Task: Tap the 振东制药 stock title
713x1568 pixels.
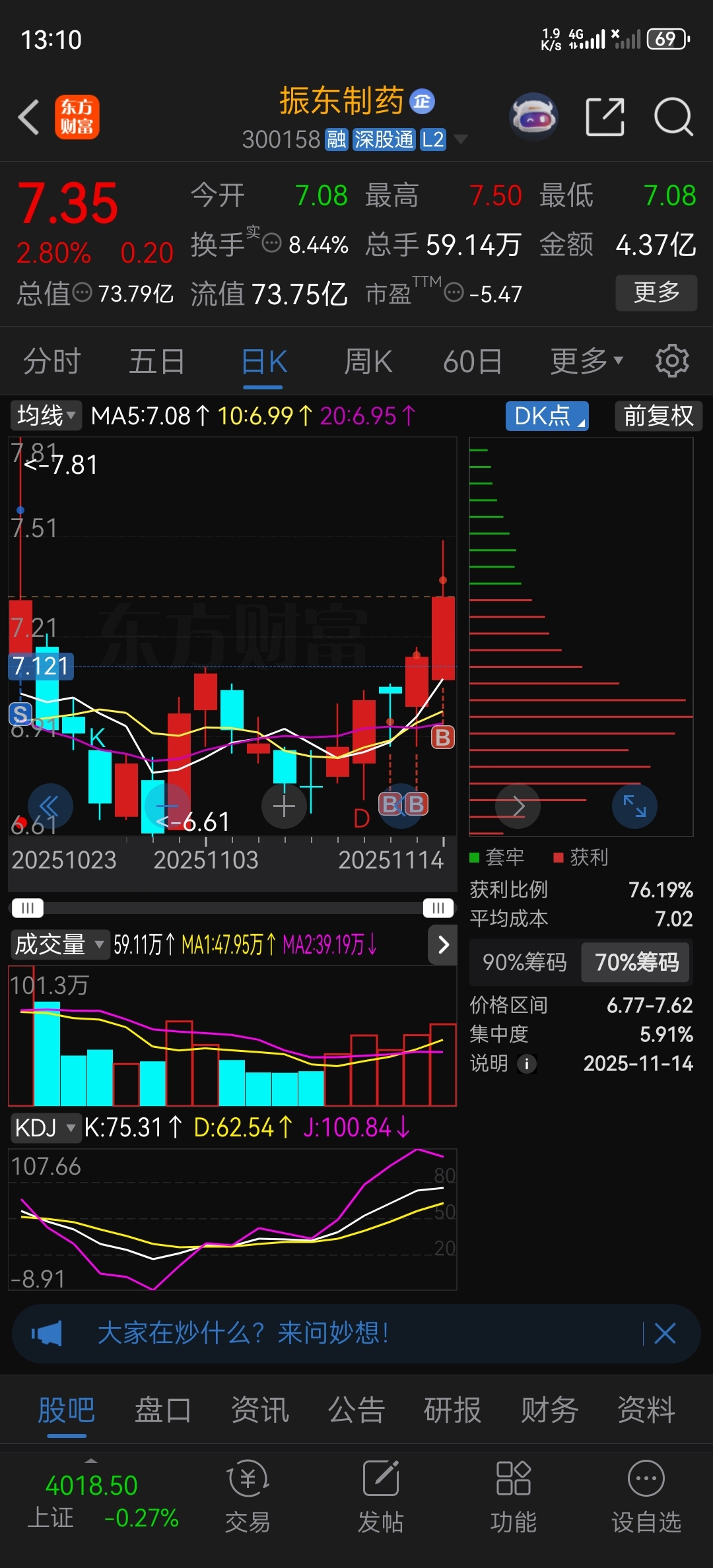Action: (x=341, y=101)
